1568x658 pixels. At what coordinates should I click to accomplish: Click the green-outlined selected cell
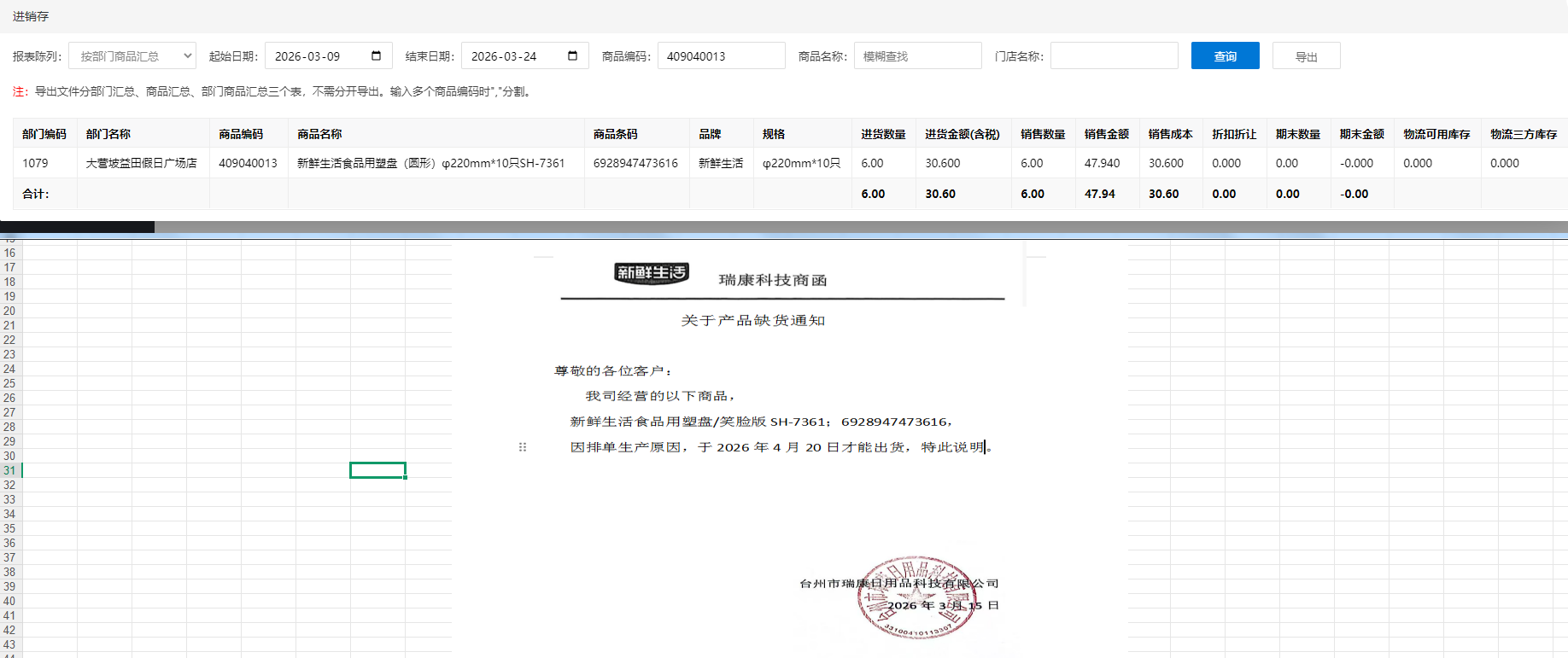click(377, 470)
